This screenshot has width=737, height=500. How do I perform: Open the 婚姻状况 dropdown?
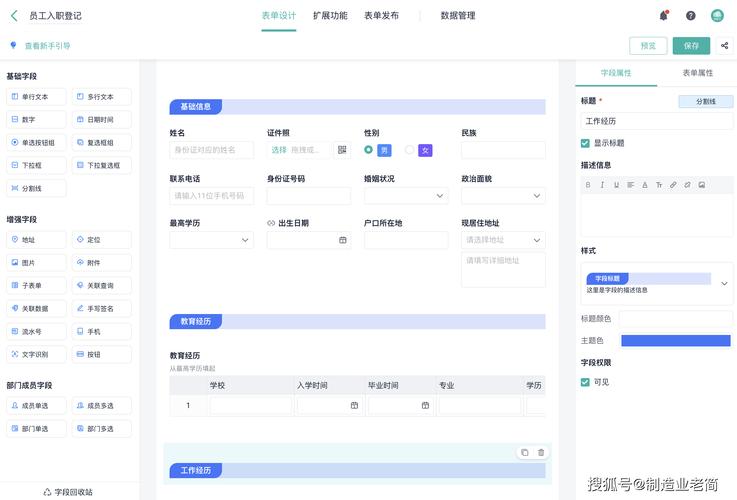tap(406, 195)
